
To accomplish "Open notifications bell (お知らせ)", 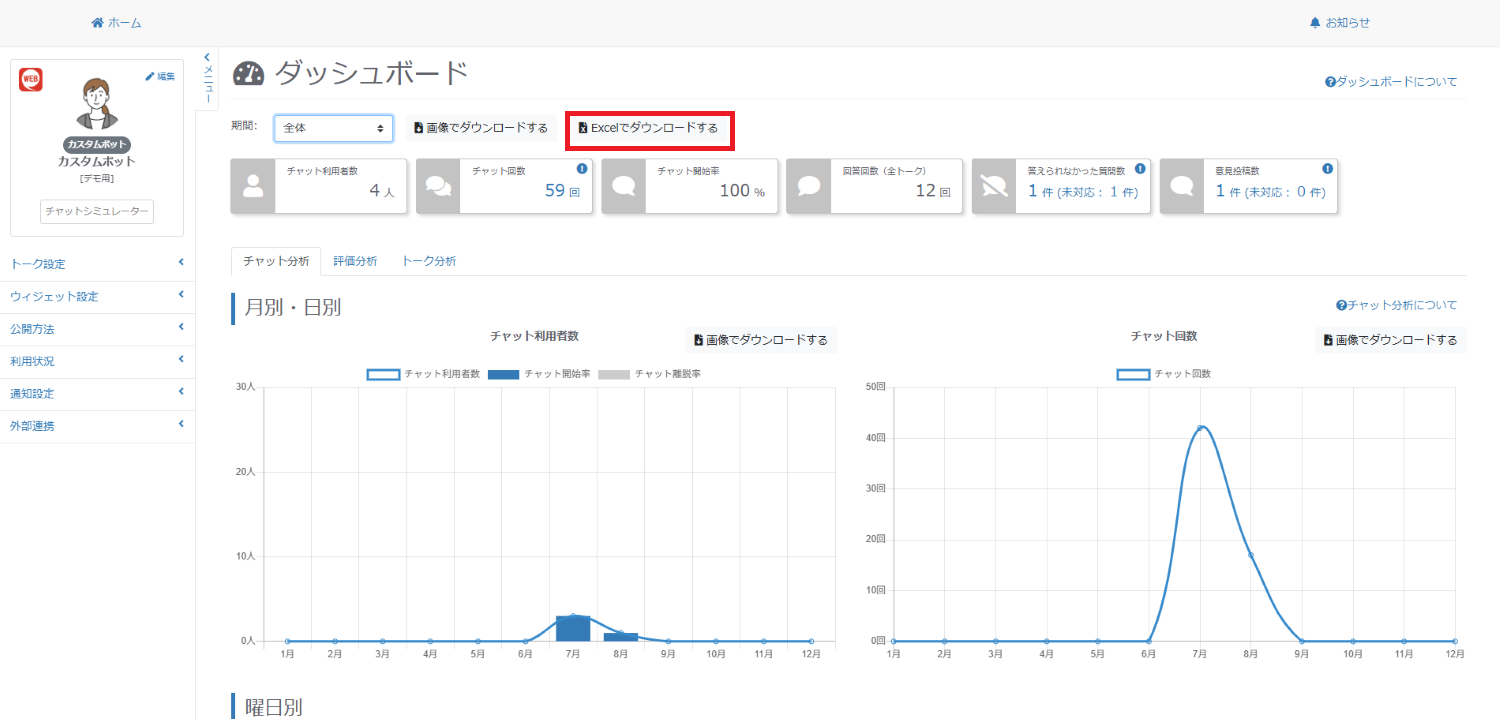I will point(1315,23).
